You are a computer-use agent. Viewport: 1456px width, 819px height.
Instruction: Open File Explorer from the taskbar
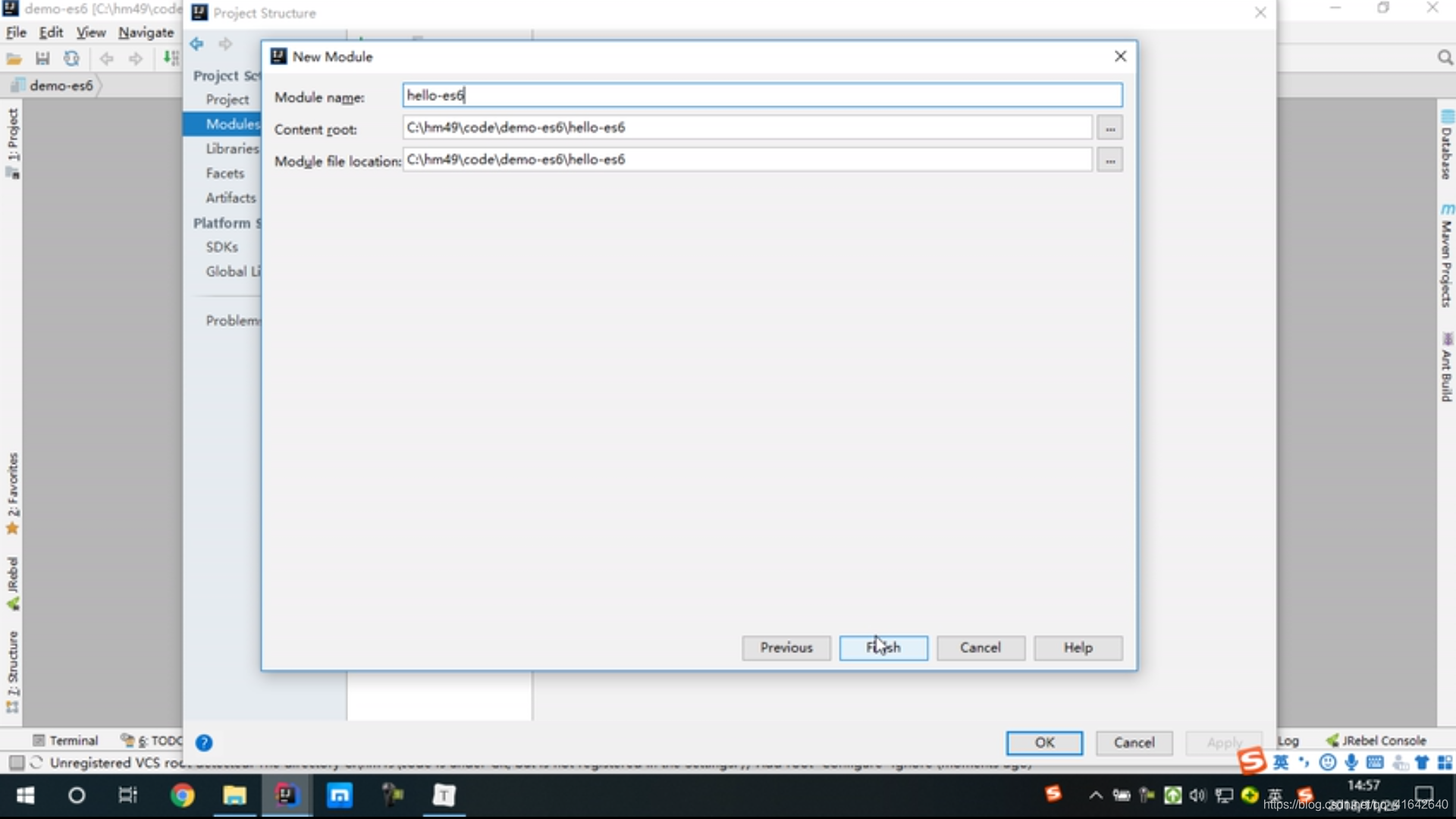234,795
